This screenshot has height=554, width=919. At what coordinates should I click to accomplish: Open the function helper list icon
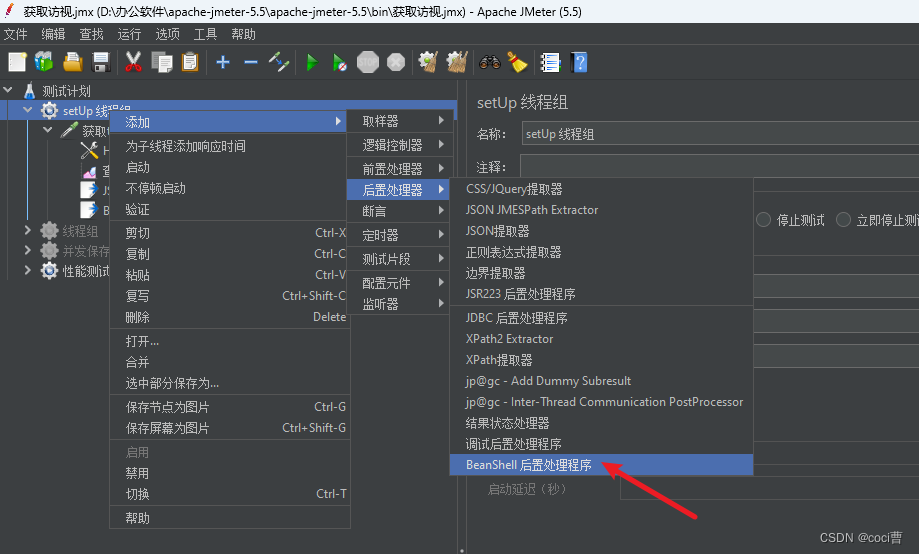[550, 62]
